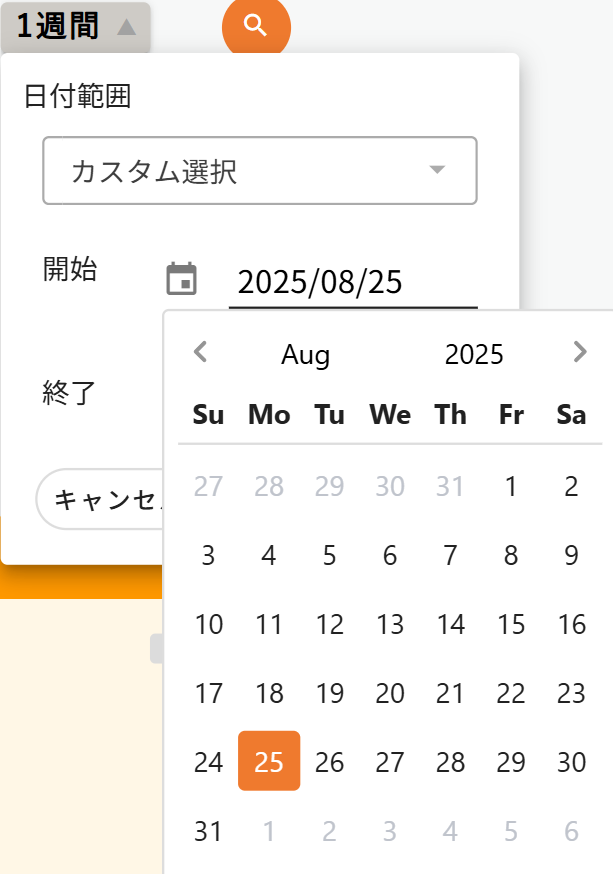613x874 pixels.
Task: Expand the 1週間 period dropdown
Action: tap(76, 27)
